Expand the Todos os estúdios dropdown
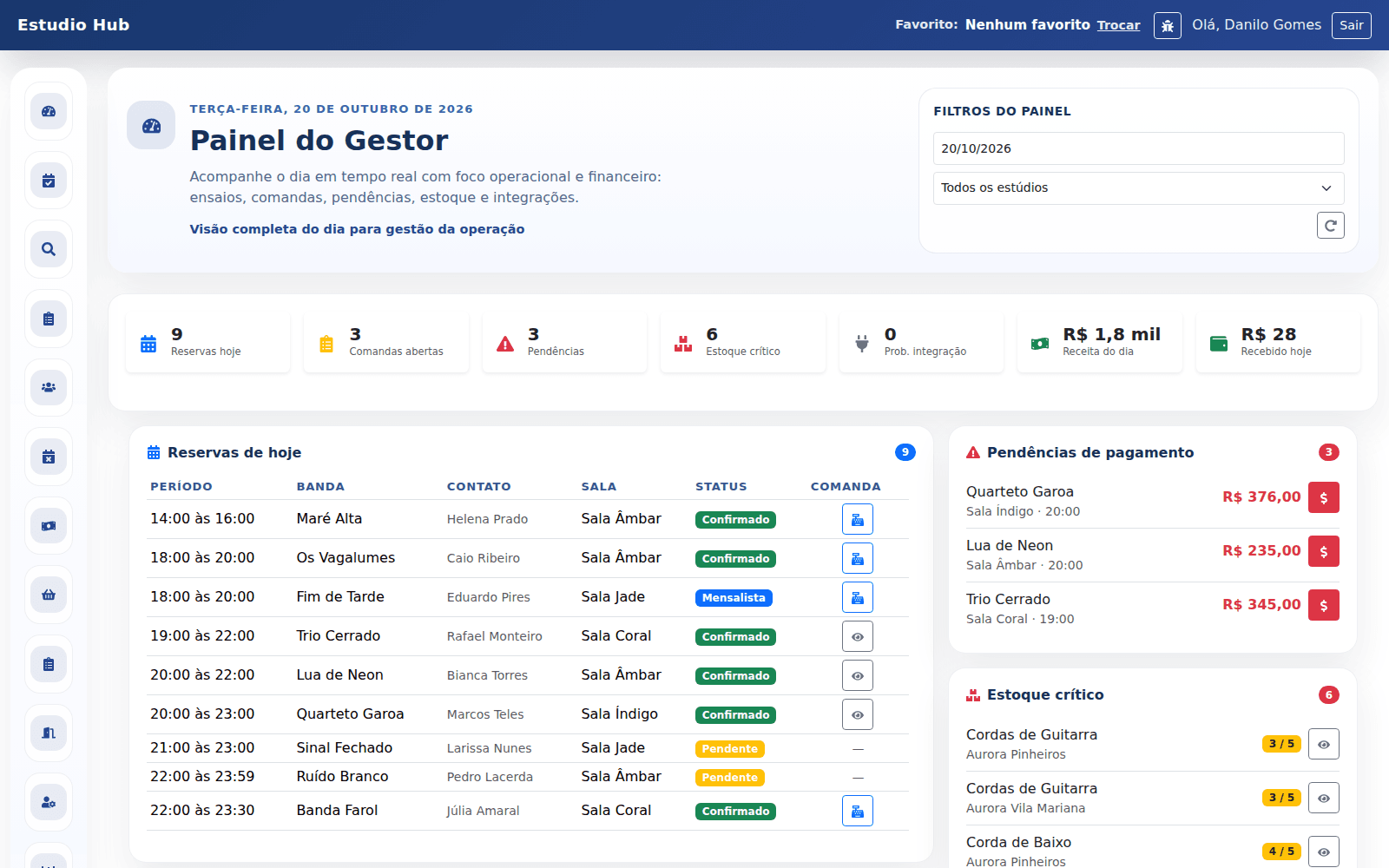Image resolution: width=1389 pixels, height=868 pixels. [1139, 188]
